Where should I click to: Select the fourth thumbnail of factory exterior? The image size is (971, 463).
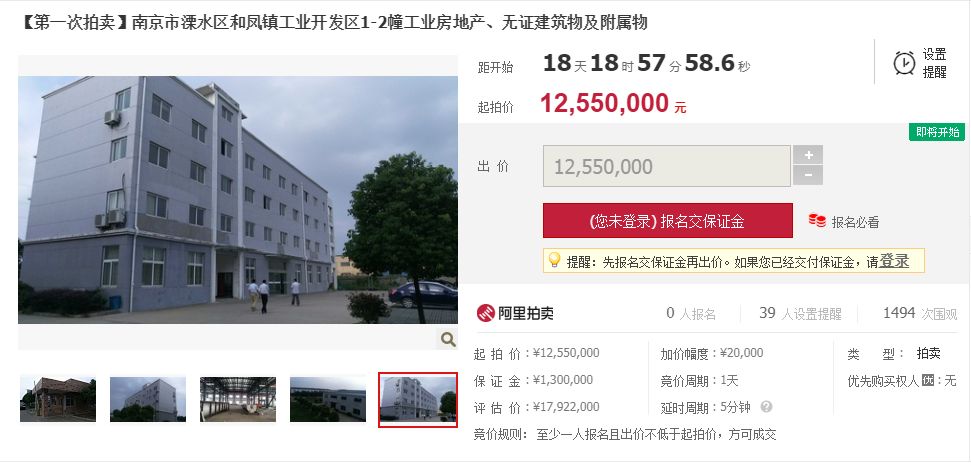pos(328,399)
